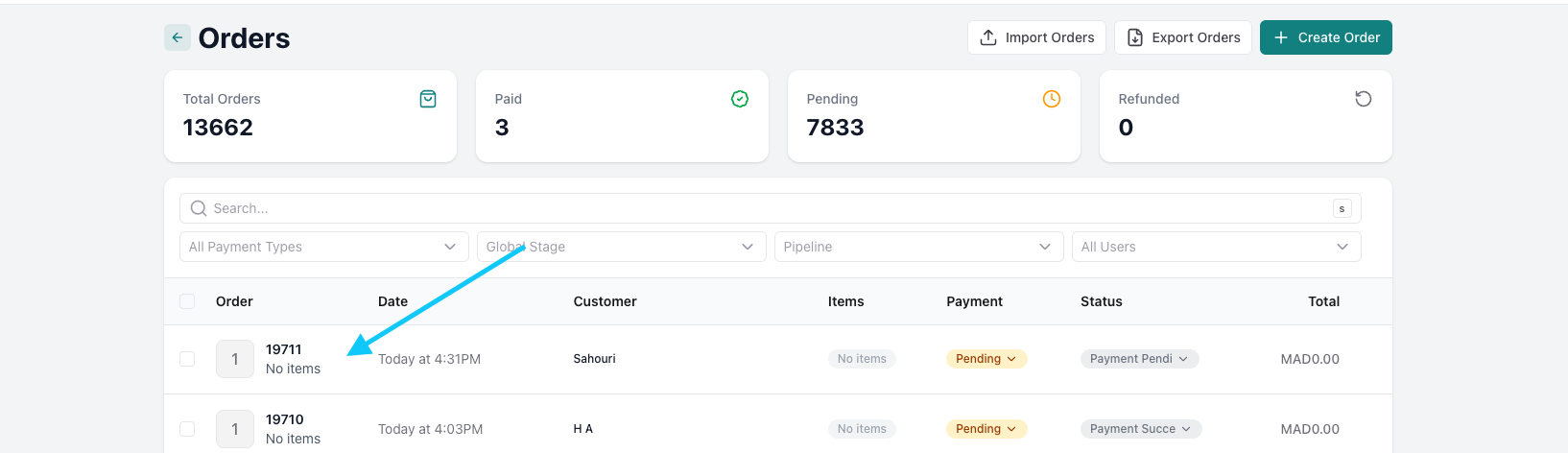The height and width of the screenshot is (453, 1568).
Task: Click the orange clock icon in Pending card
Action: (x=1052, y=99)
